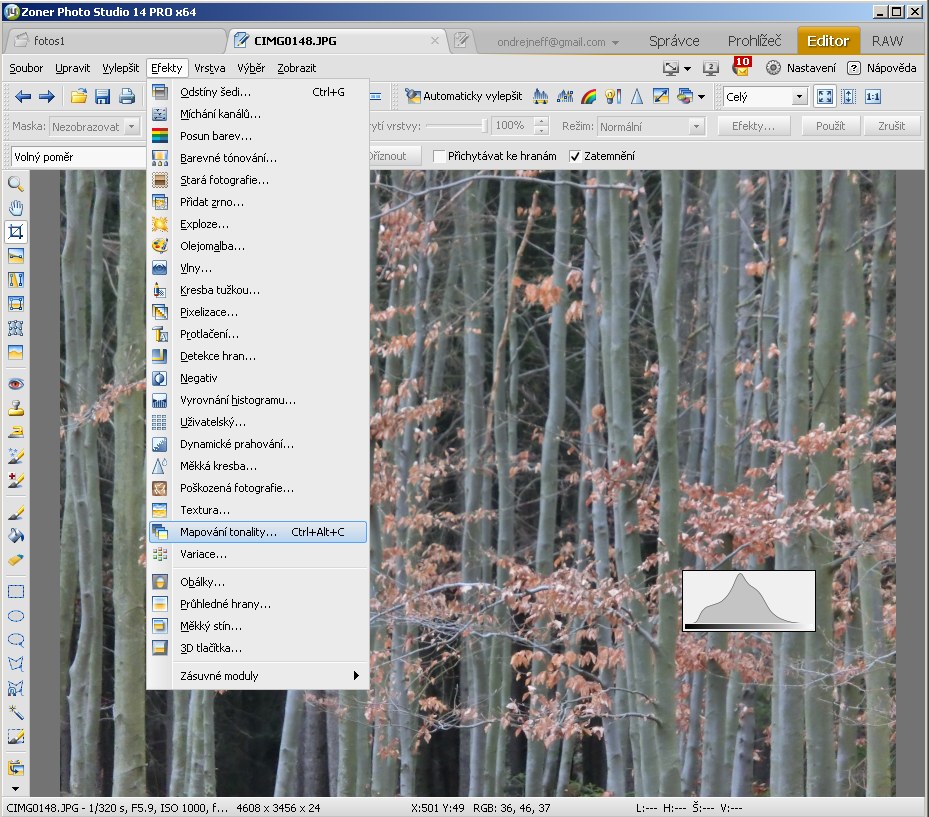Pick the Clone Stamp tool
Screen dimensions: 929x817
point(15,408)
